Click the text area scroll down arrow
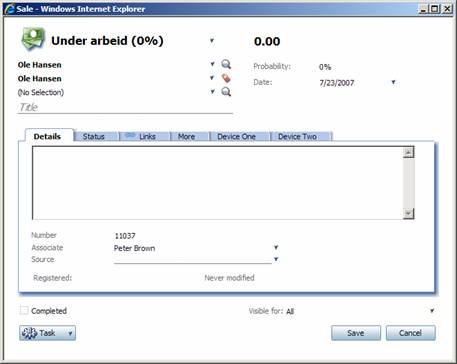Image resolution: width=457 pixels, height=364 pixels. click(408, 213)
